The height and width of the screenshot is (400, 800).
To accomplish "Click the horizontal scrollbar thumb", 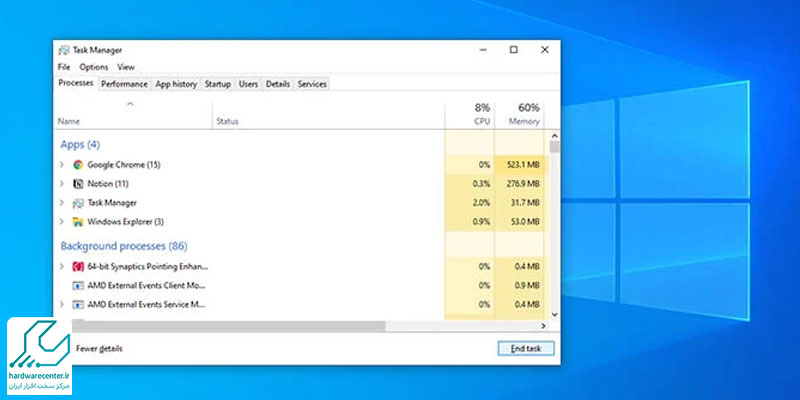I will pos(228,326).
